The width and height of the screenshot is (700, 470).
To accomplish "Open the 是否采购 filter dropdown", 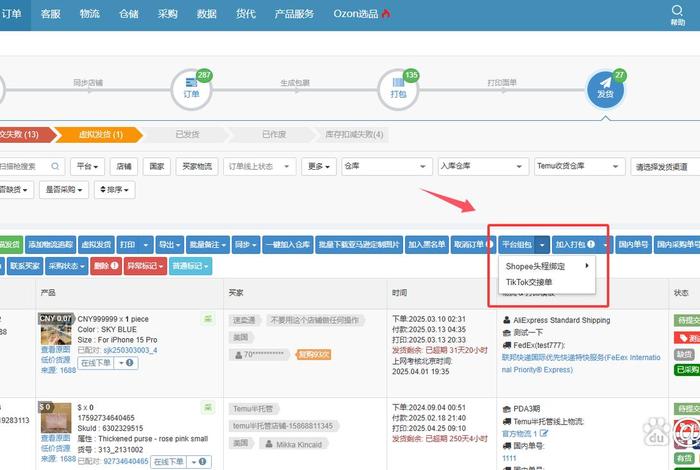I will point(64,190).
